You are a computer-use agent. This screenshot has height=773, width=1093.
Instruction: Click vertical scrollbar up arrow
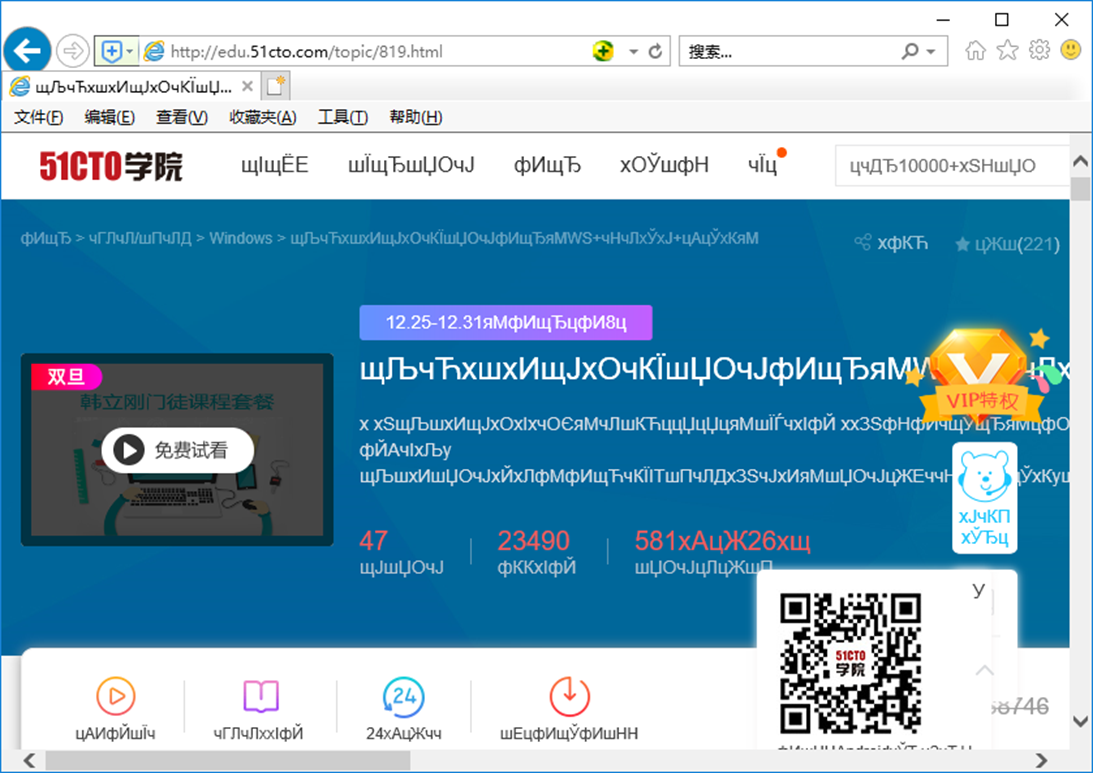[1080, 162]
